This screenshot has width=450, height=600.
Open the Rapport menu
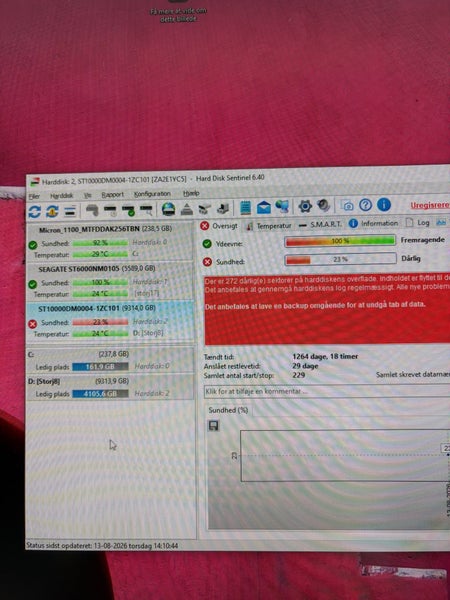(x=112, y=195)
